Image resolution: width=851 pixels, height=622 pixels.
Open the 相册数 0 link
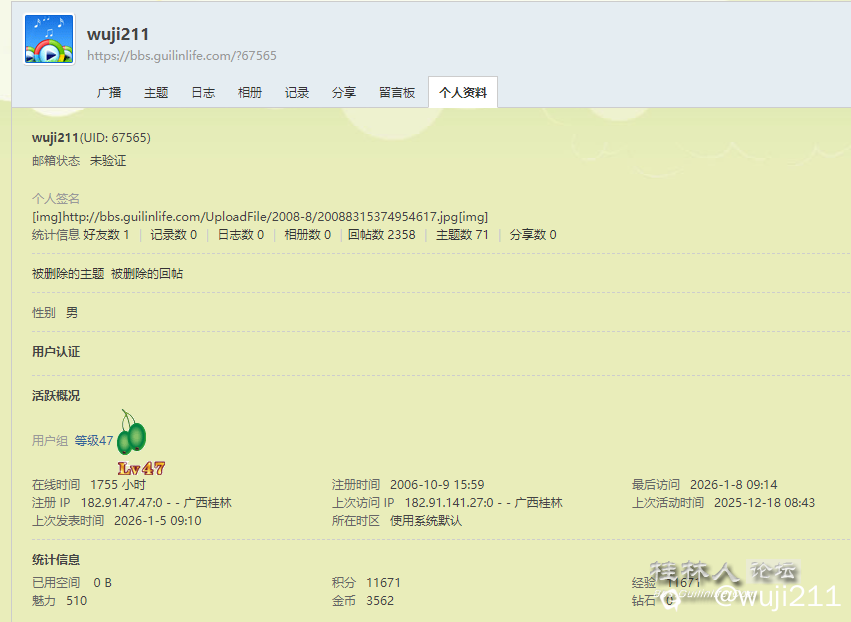pyautogui.click(x=307, y=235)
